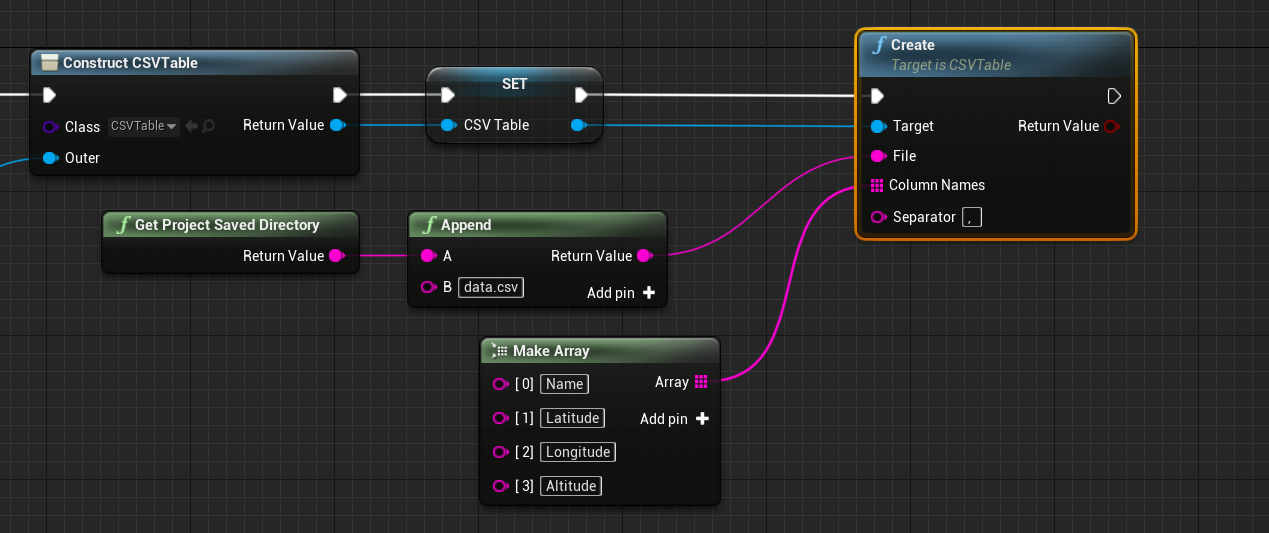Screen dimensions: 1269x533
Task: Click the execution output pin on SET node
Action: pos(581,95)
